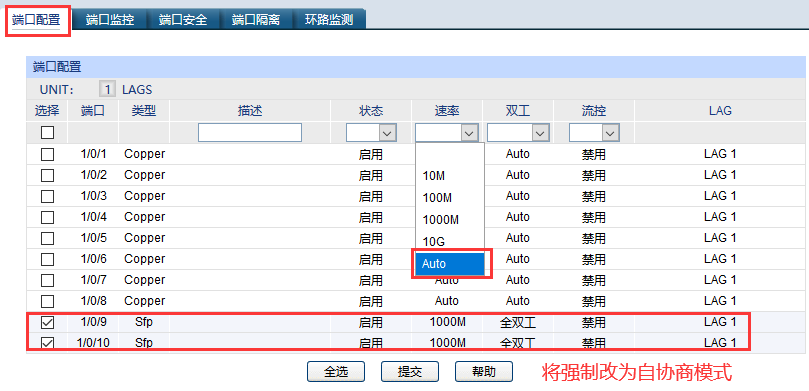Pick 1000M from the speed dropdown
809x391 pixels.
coord(449,220)
